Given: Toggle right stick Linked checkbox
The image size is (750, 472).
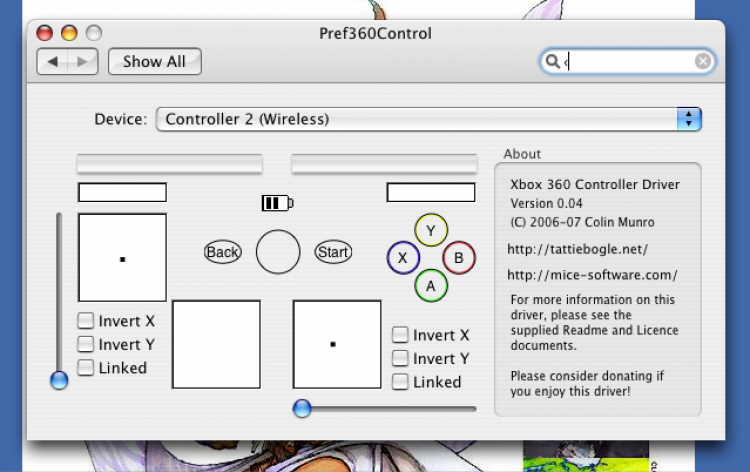Looking at the screenshot, I should (x=400, y=382).
